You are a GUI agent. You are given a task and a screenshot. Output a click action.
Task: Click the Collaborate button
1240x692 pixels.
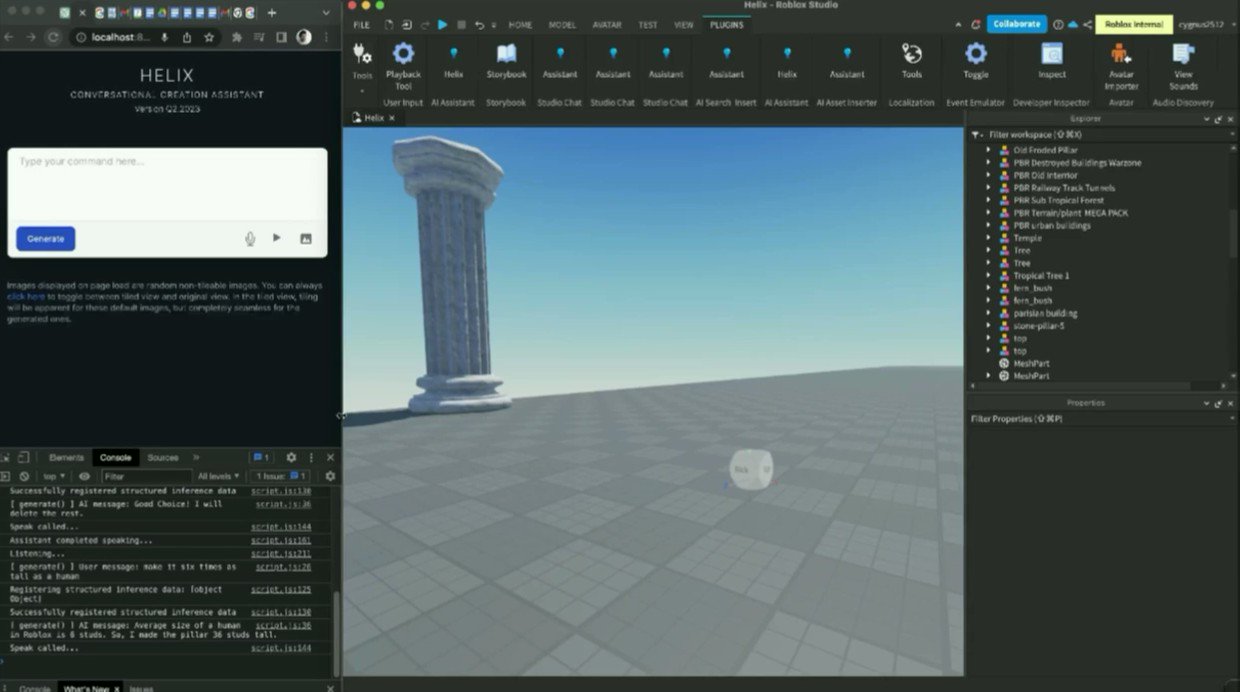pyautogui.click(x=1017, y=24)
